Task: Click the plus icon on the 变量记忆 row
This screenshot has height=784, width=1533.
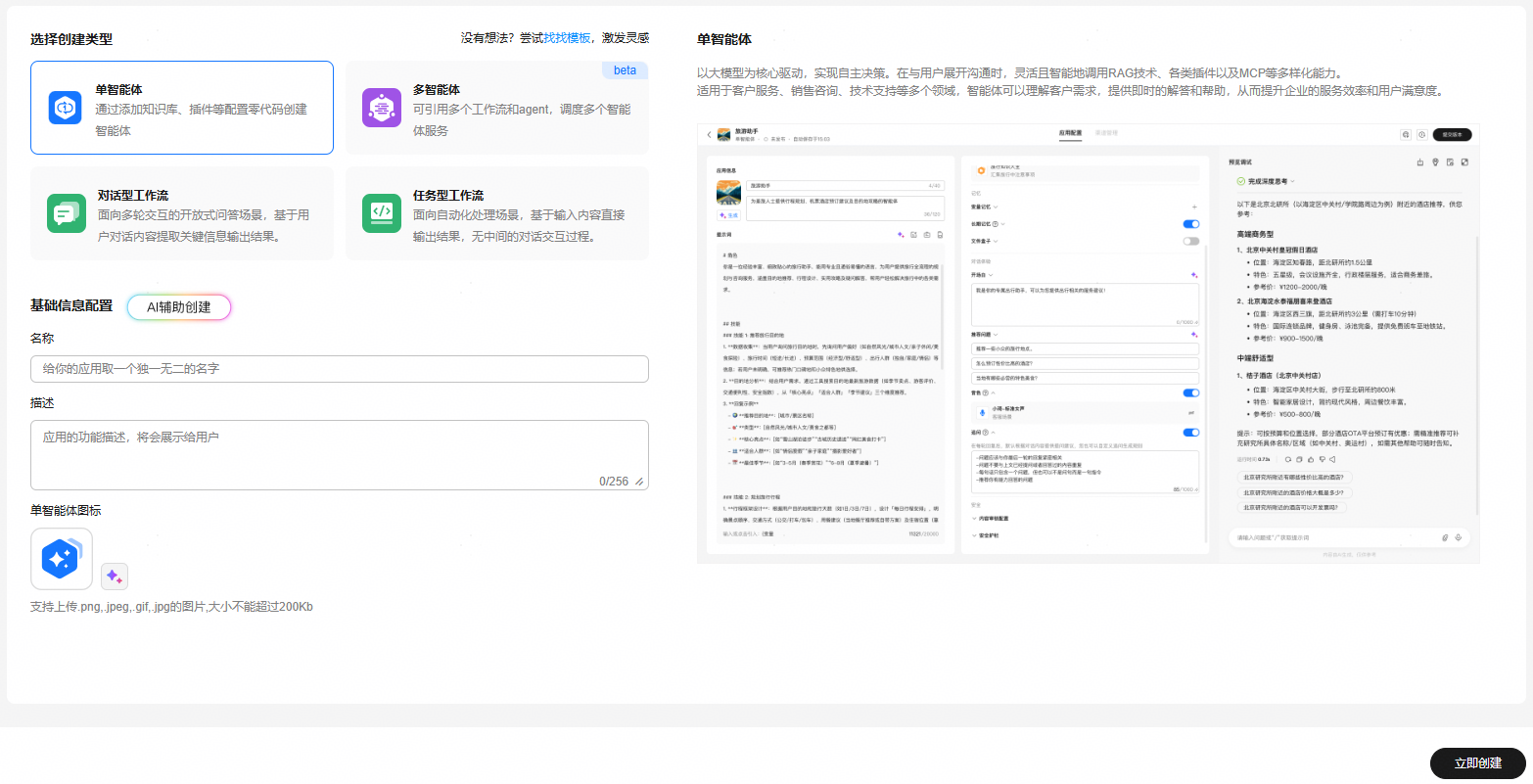Action: pos(1193,208)
